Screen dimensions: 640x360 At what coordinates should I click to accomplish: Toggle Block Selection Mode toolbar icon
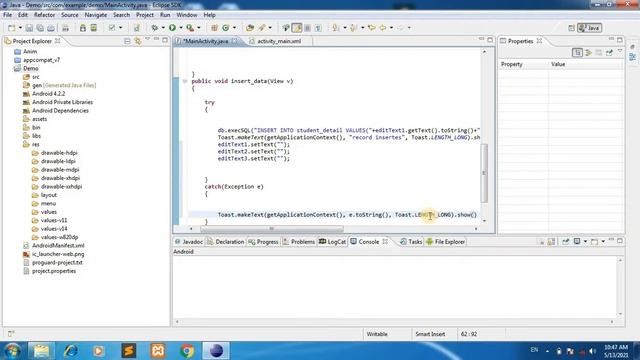[x=307, y=28]
